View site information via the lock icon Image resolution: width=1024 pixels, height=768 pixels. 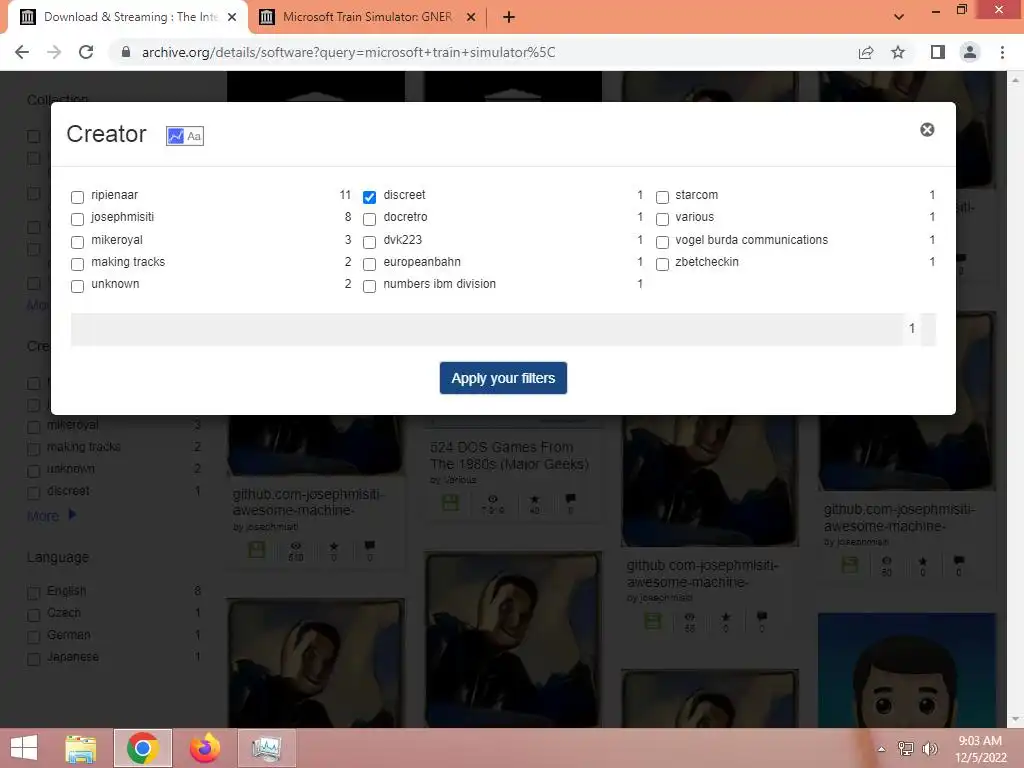(x=126, y=52)
